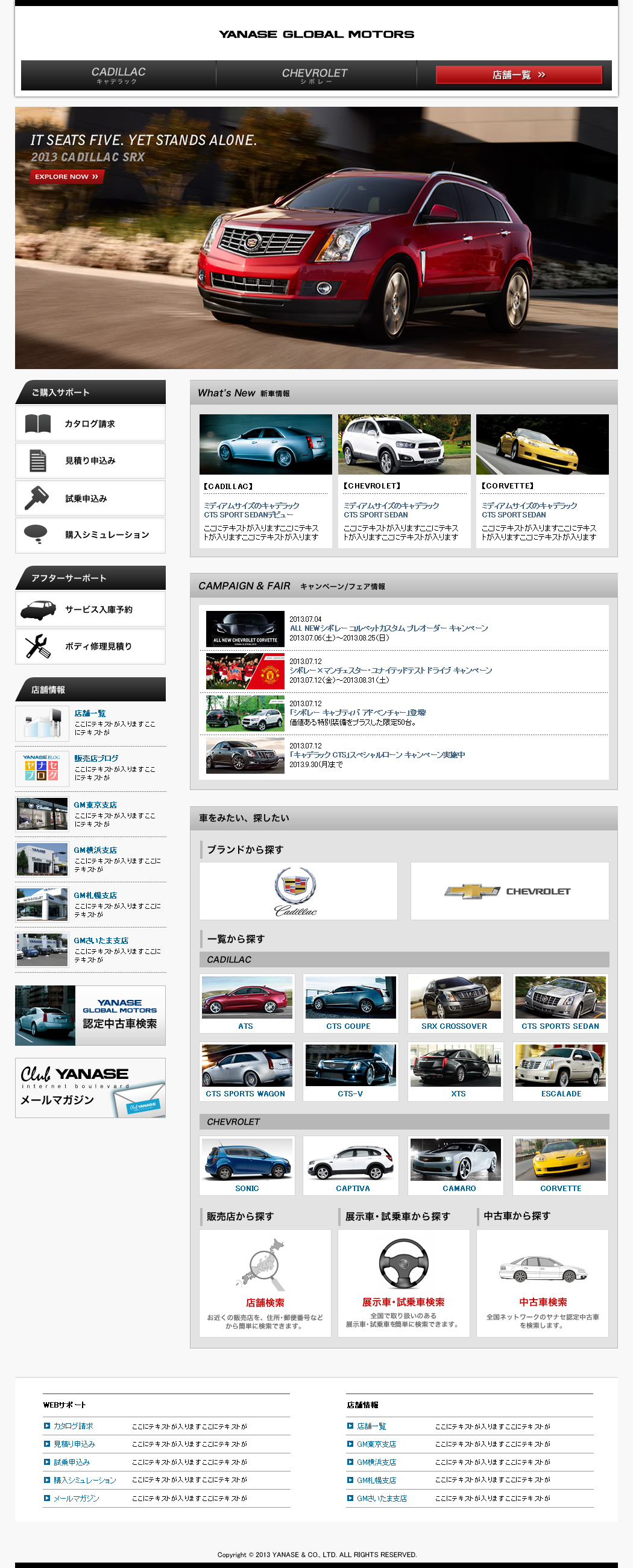Image resolution: width=633 pixels, height=1568 pixels.
Task: Open the Club YANASE mail magazine banner
Action: tap(90, 1088)
